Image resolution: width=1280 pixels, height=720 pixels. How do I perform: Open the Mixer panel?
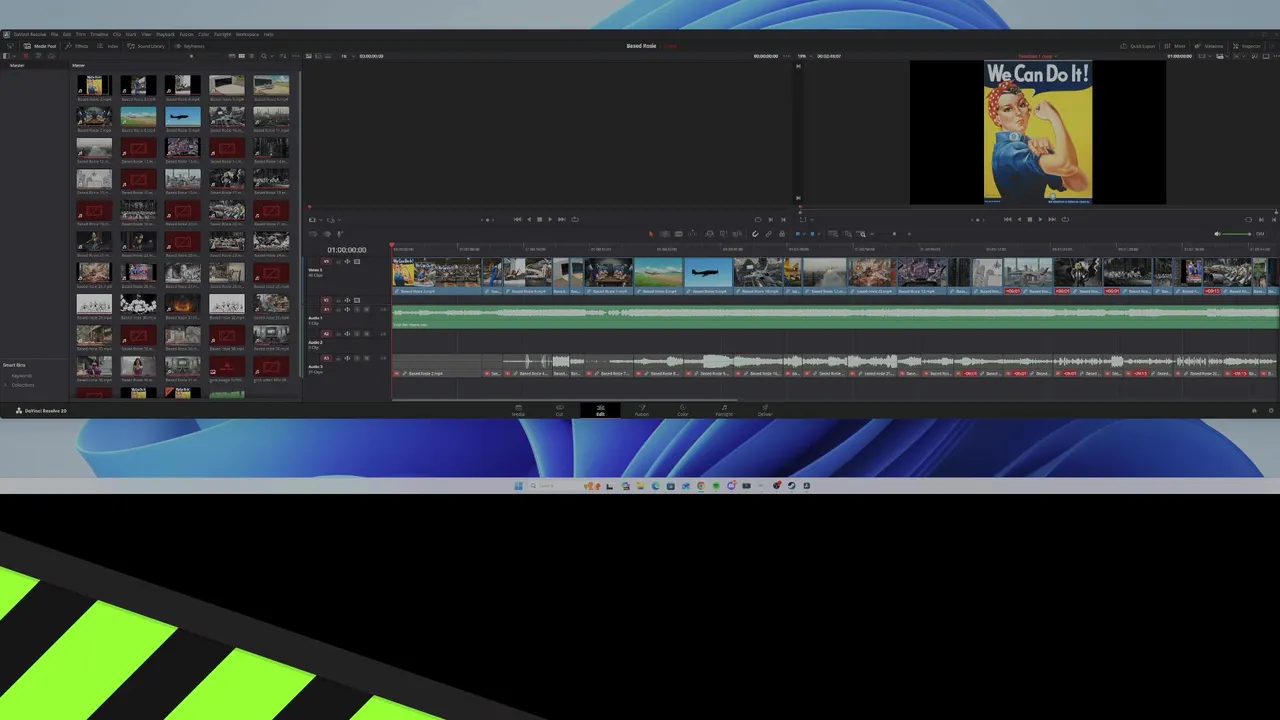coord(1175,46)
